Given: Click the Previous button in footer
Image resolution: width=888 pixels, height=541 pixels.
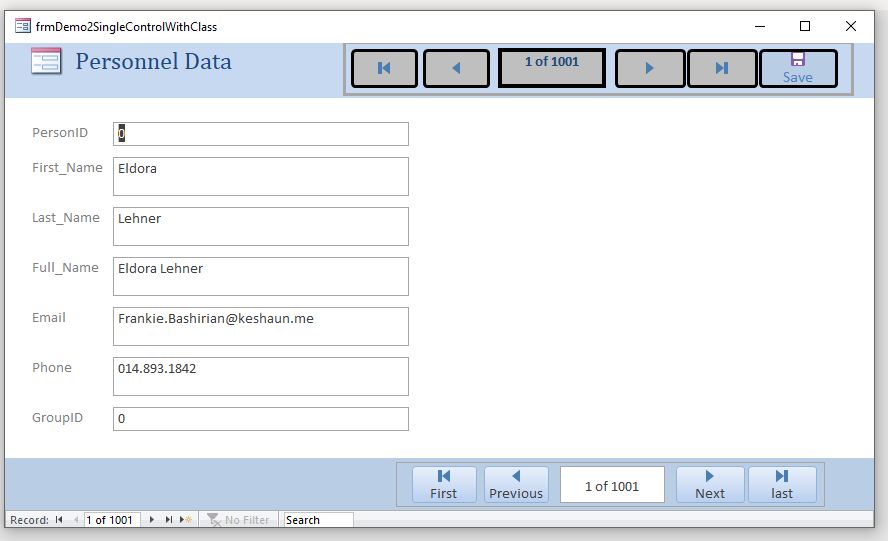Looking at the screenshot, I should [x=516, y=485].
